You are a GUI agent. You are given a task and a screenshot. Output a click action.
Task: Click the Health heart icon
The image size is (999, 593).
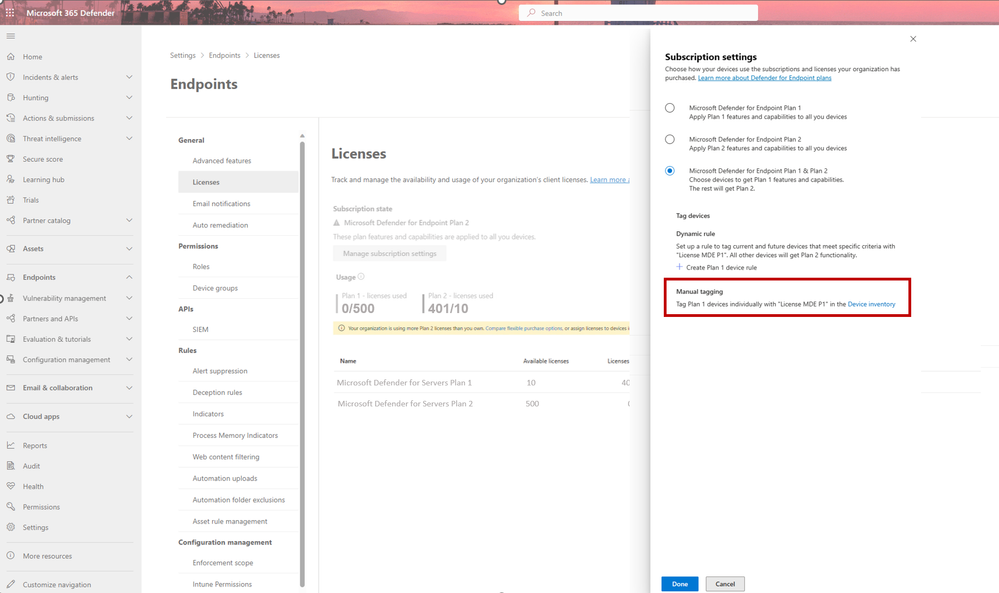[x=11, y=486]
